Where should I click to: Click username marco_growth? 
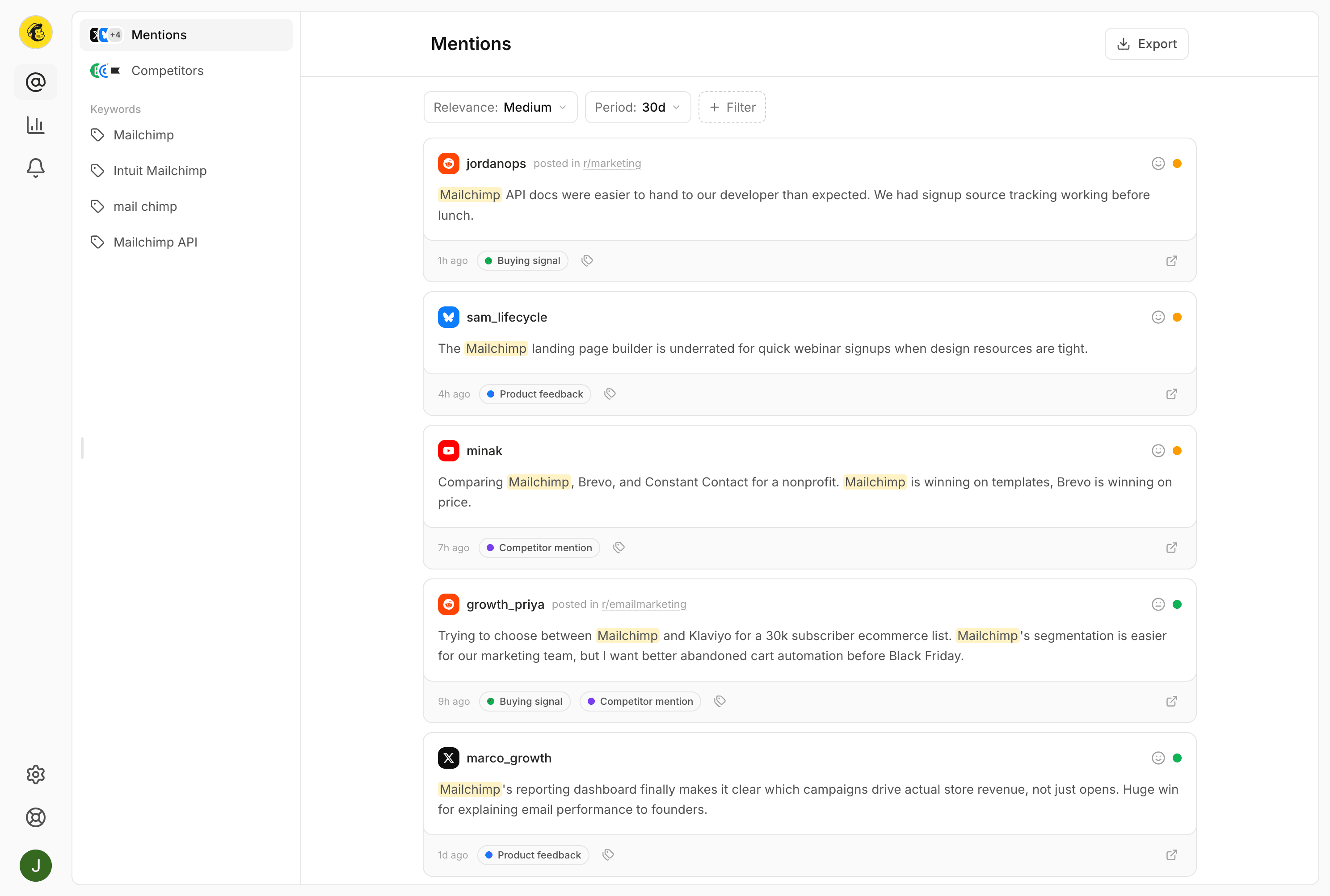tap(509, 758)
